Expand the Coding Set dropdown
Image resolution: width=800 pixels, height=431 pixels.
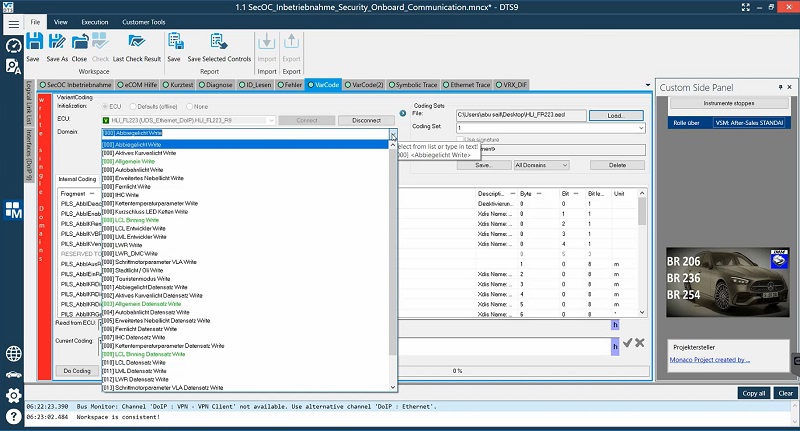click(639, 128)
